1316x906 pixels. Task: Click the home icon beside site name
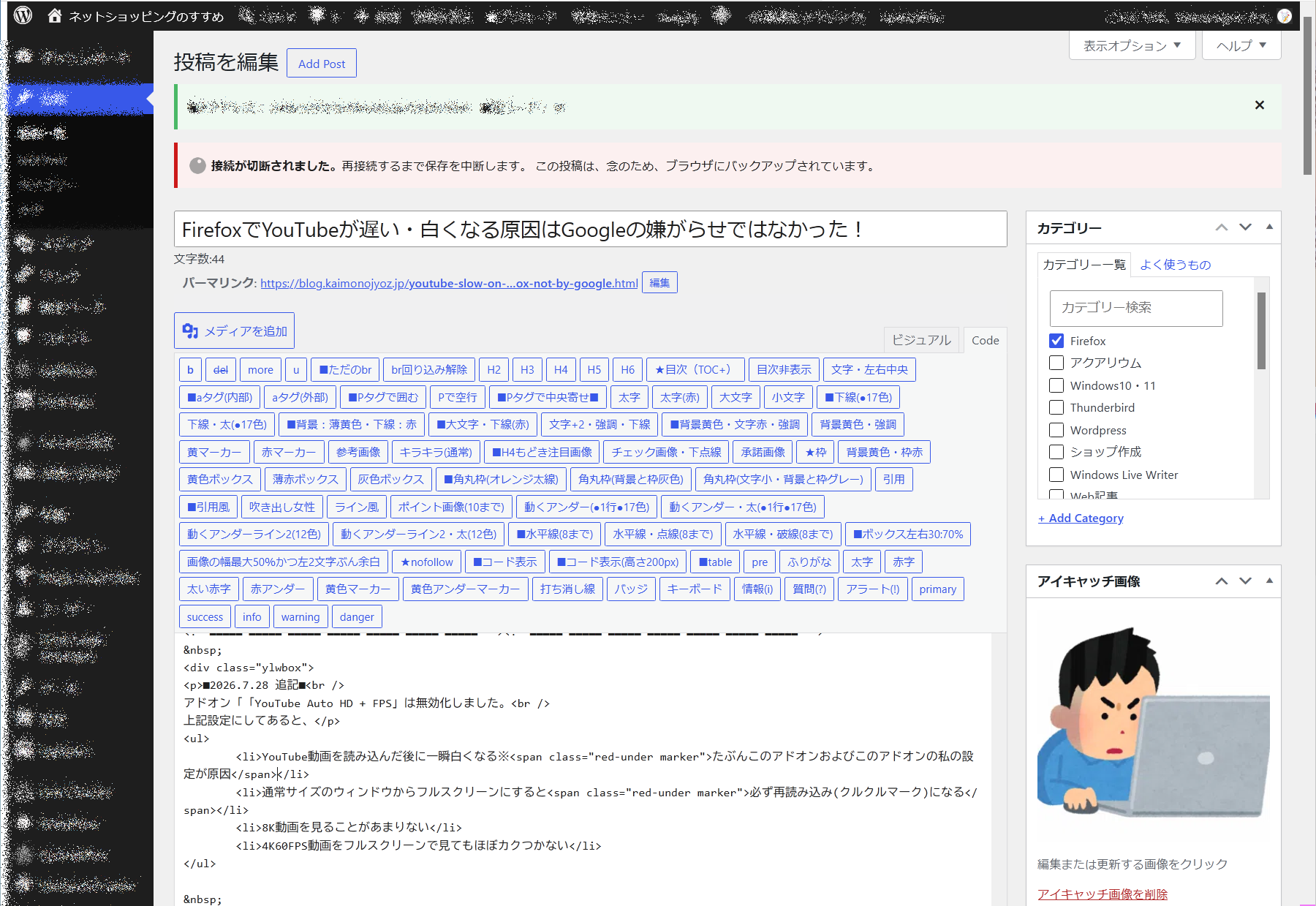click(x=55, y=15)
